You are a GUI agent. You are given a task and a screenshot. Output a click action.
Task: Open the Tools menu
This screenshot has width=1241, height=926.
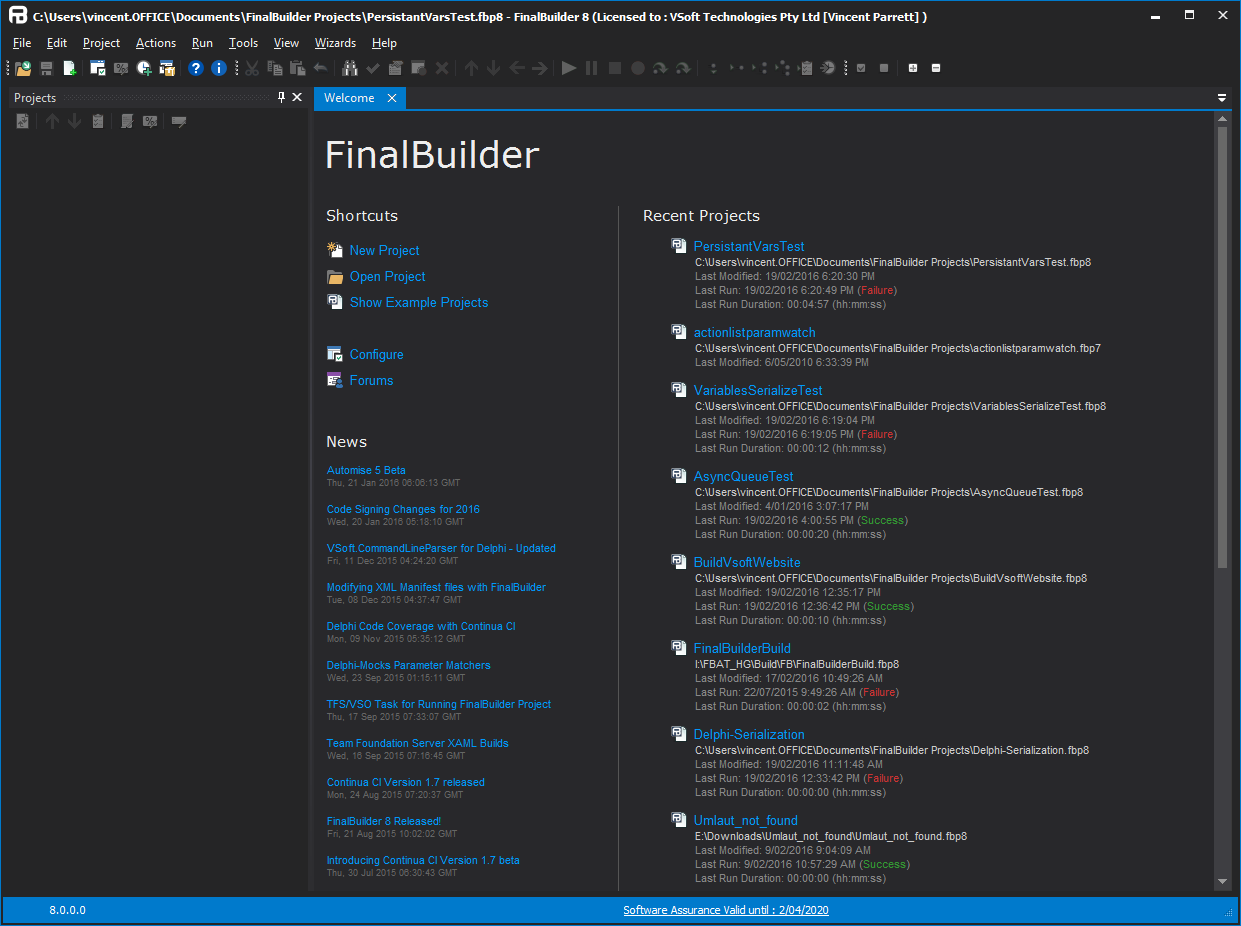point(244,43)
